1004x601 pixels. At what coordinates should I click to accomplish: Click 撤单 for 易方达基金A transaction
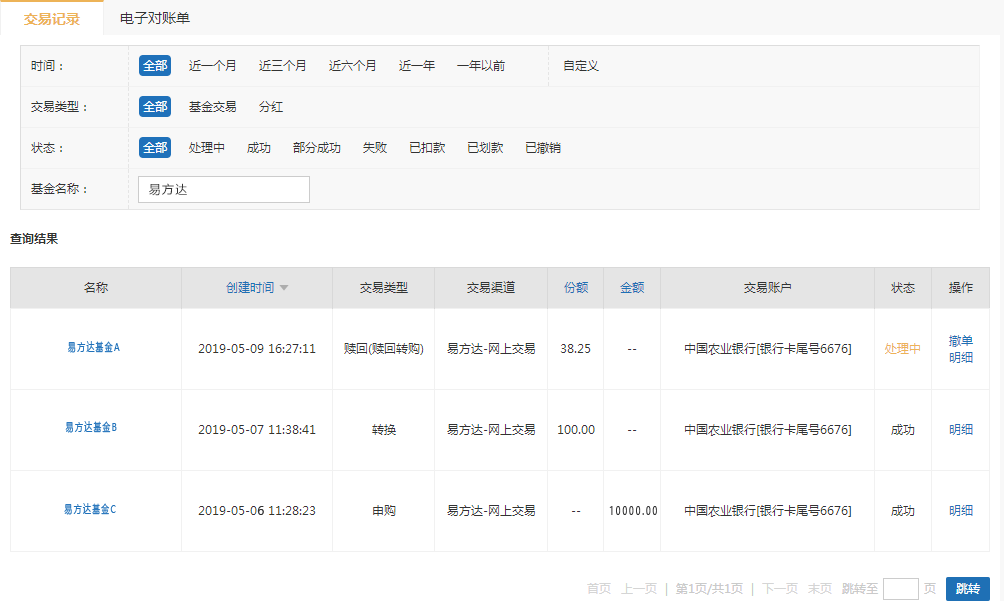[960, 341]
